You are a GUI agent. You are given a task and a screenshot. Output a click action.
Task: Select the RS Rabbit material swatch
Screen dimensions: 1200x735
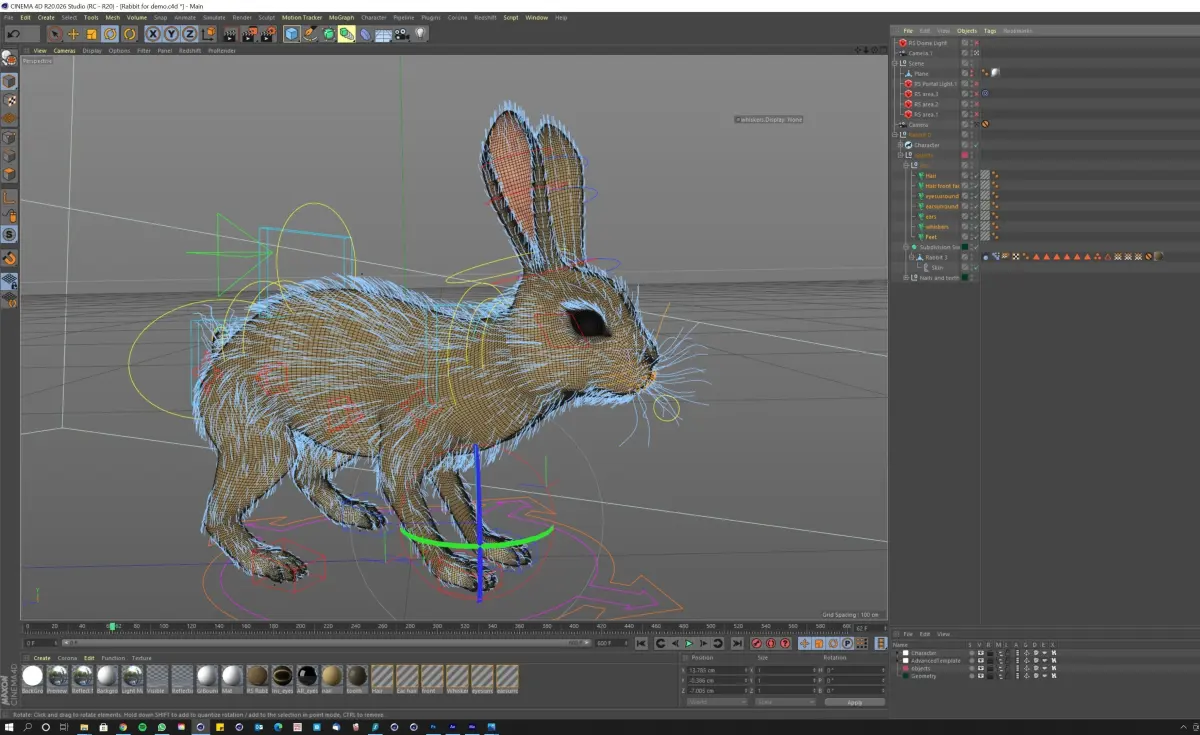click(257, 676)
